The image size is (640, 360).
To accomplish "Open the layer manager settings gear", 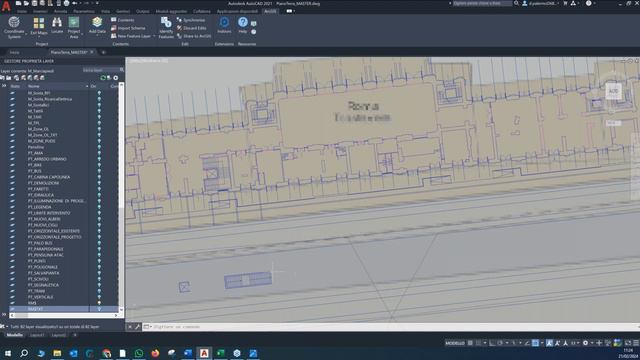I will pos(116,78).
